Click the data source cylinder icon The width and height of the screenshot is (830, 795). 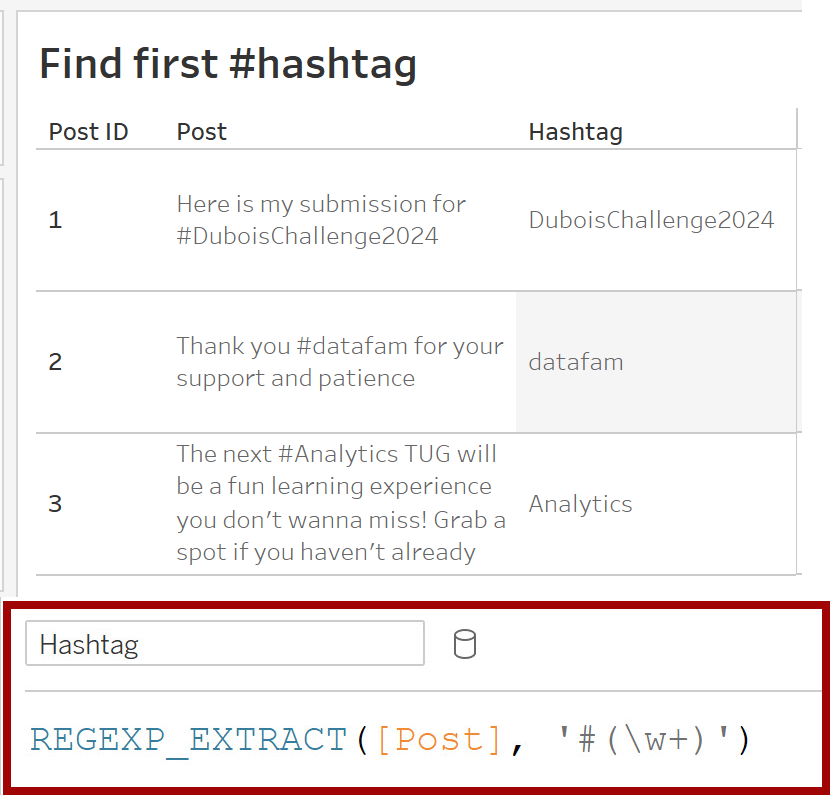(465, 644)
